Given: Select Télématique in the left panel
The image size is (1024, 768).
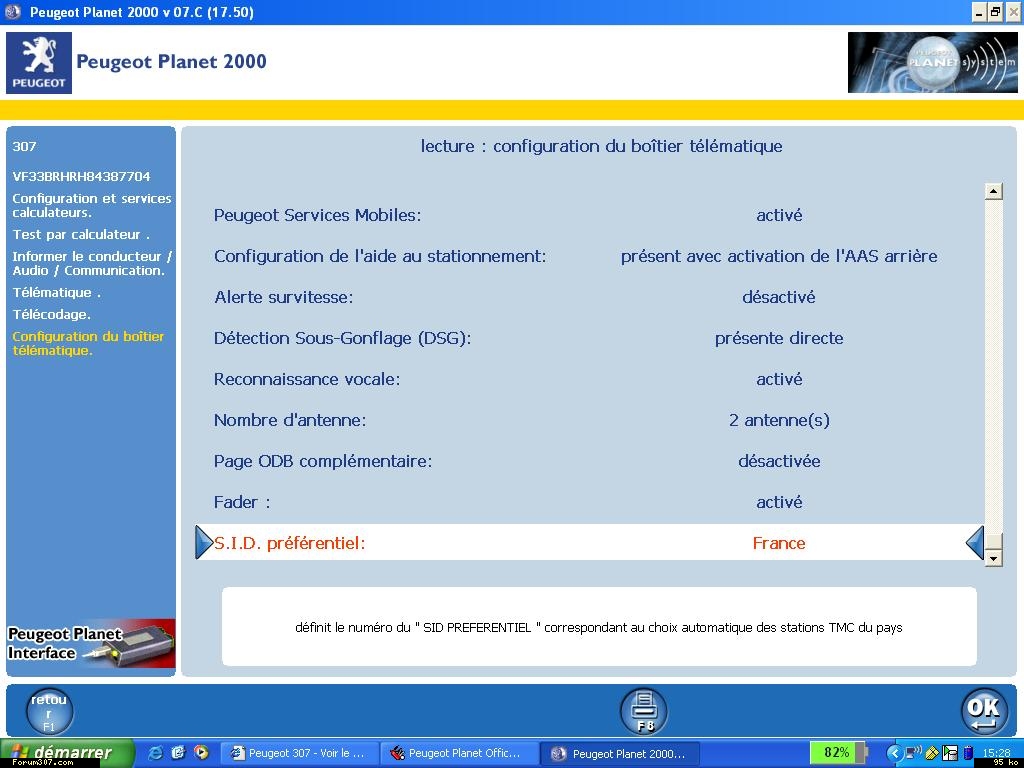Looking at the screenshot, I should click(x=56, y=293).
